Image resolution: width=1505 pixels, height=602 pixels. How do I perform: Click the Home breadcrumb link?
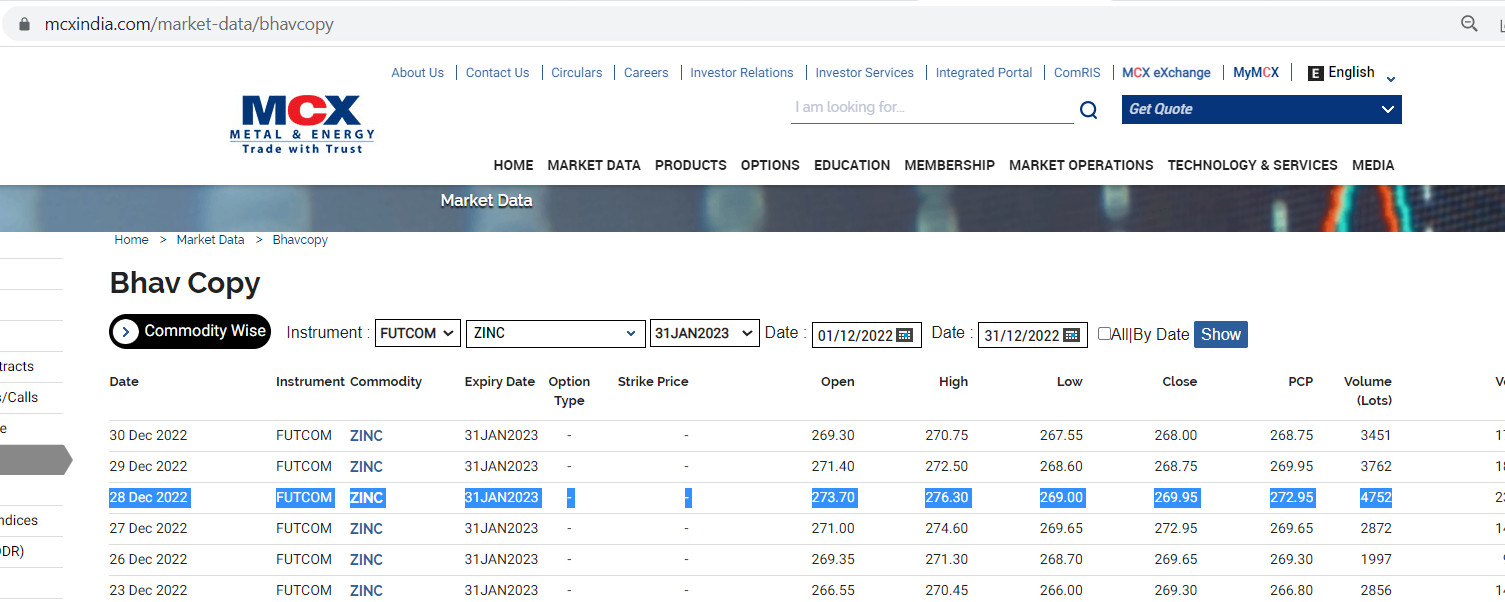(131, 240)
